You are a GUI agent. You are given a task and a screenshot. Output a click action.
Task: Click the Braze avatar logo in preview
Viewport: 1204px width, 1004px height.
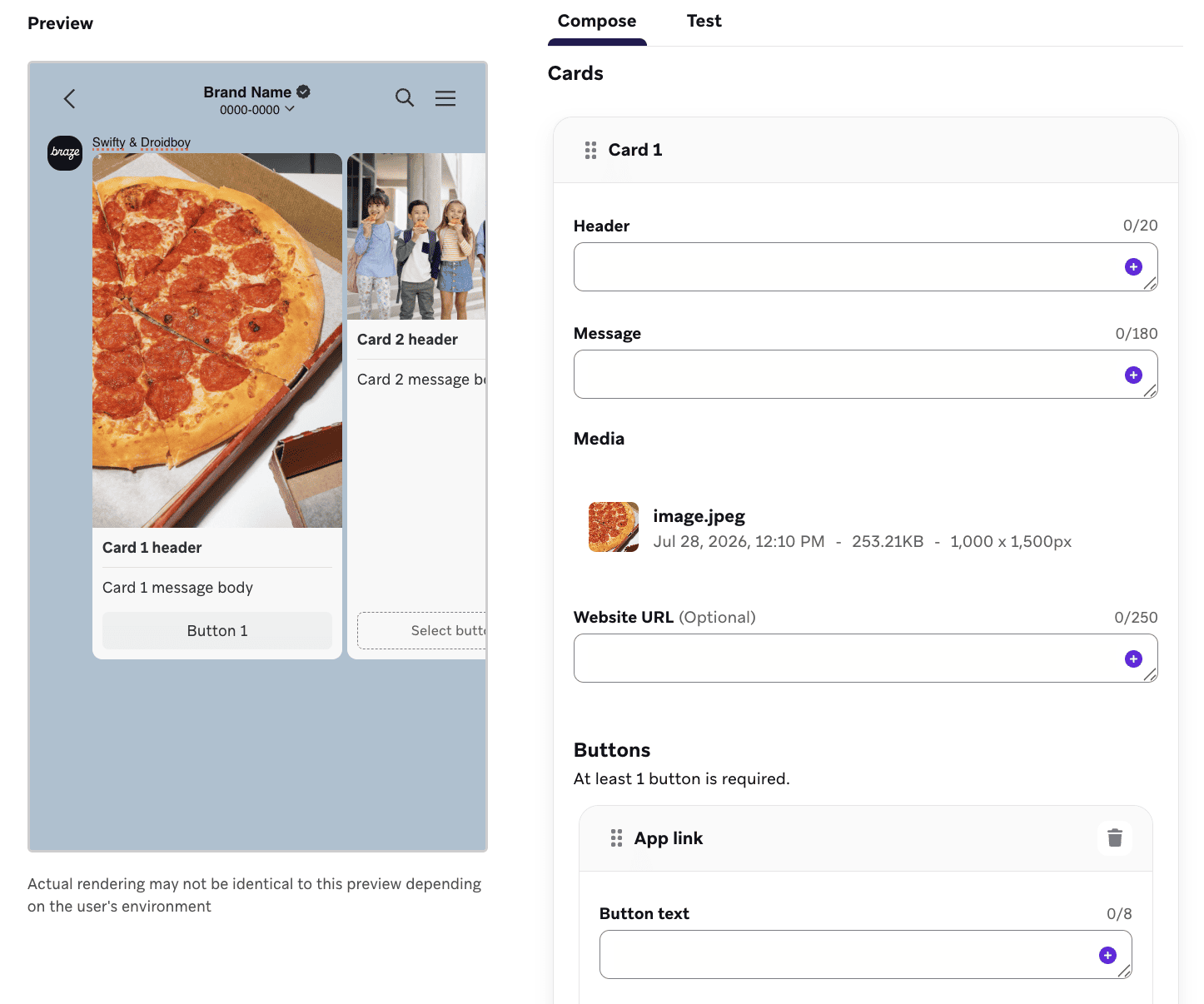pyautogui.click(x=65, y=153)
